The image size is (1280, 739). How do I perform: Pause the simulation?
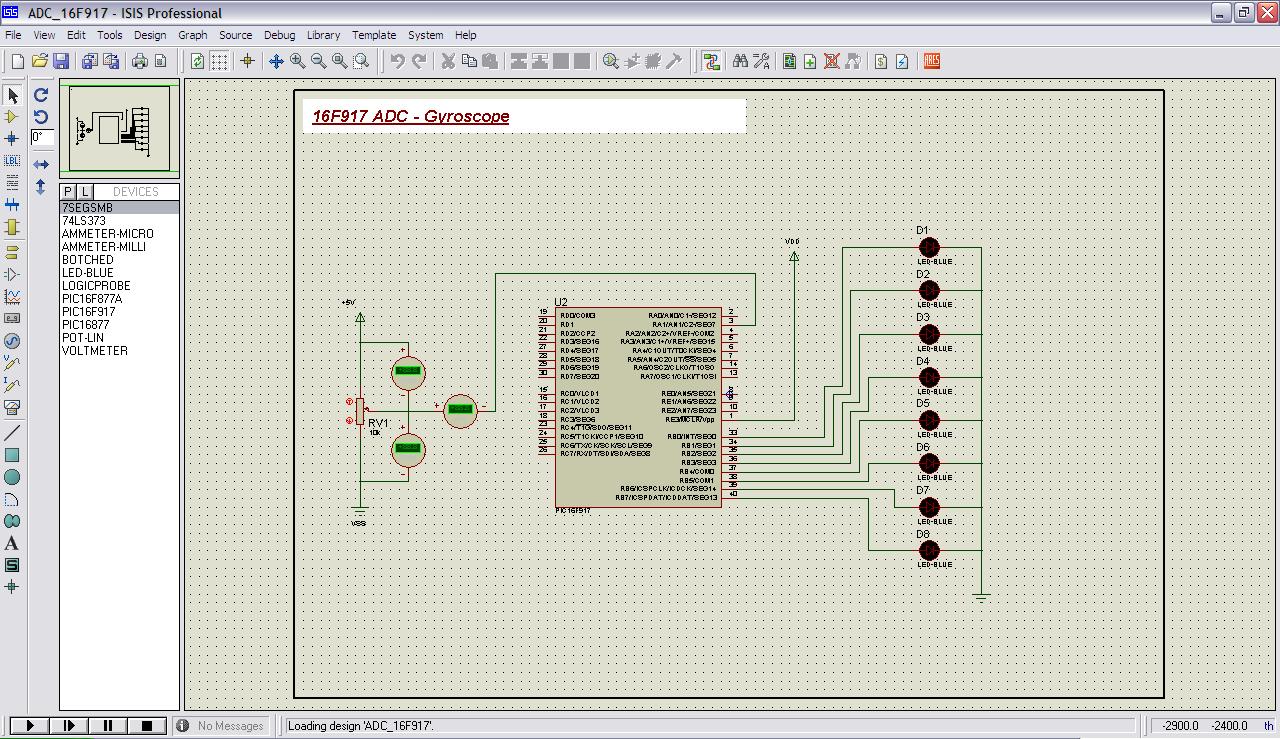click(108, 726)
